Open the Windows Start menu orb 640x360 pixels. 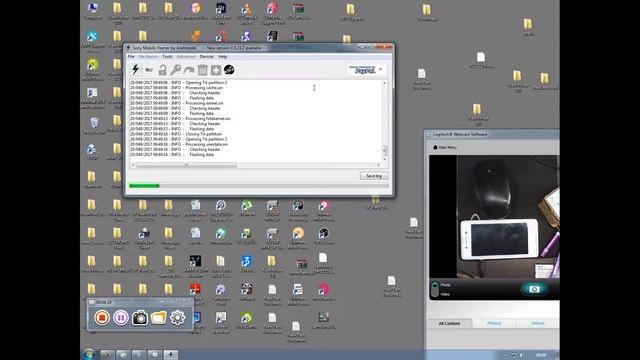point(89,354)
